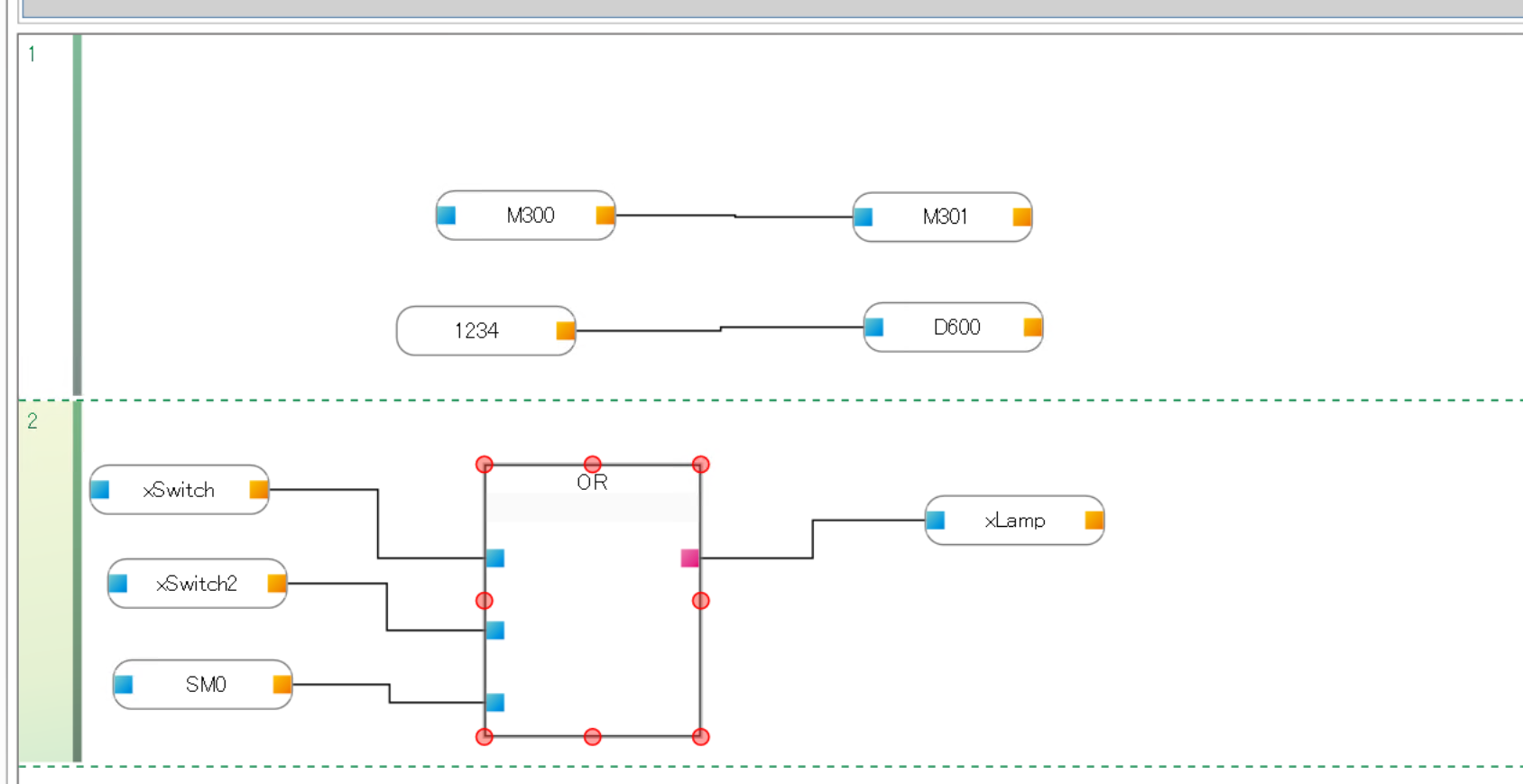Click the orange output pin on xSwitch2
This screenshot has width=1523, height=784.
click(276, 584)
